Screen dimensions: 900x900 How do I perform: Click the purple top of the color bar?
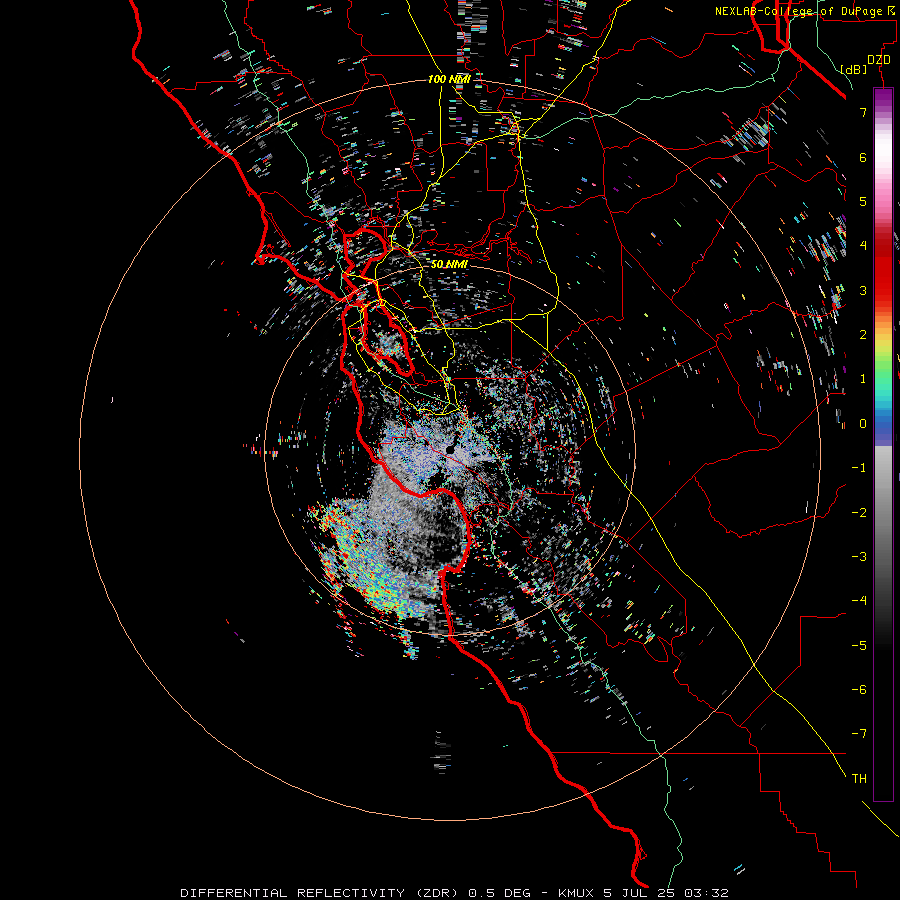point(883,98)
